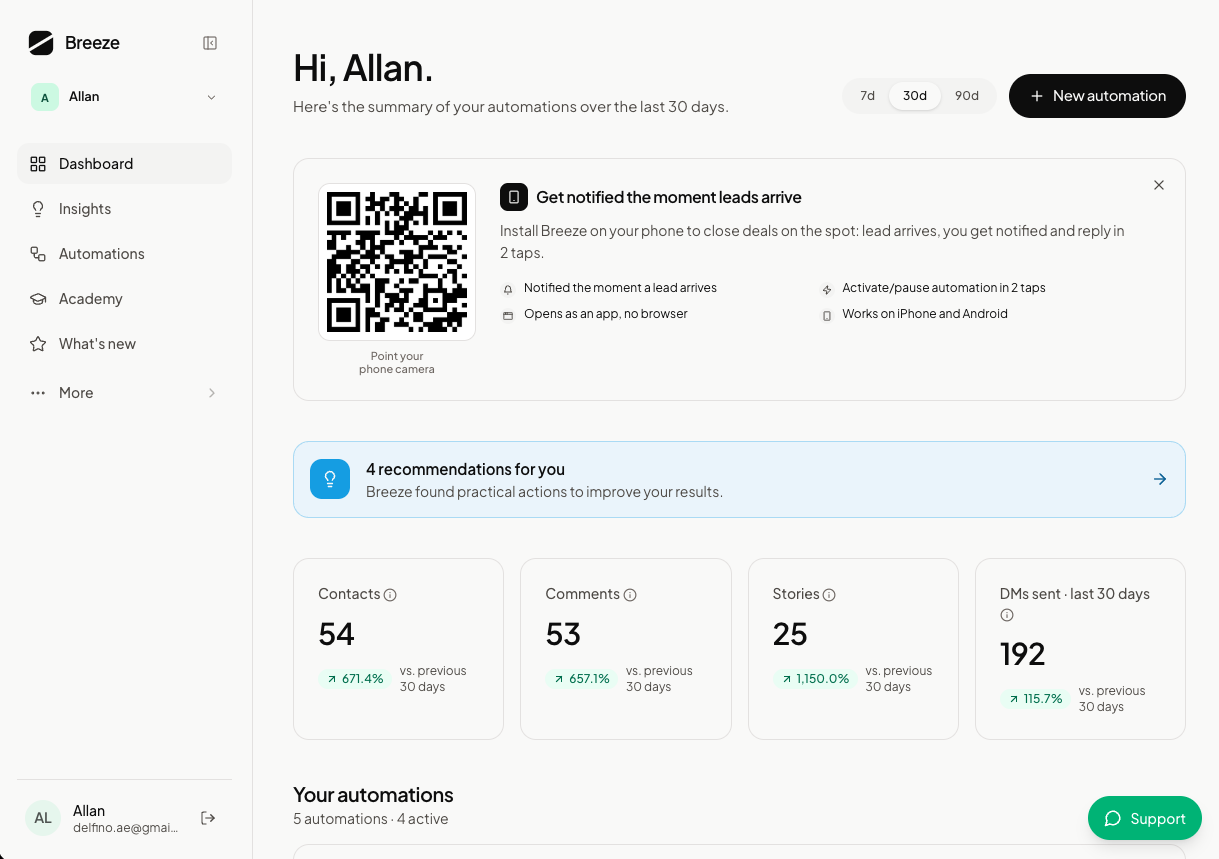Screen dimensions: 1219x859
Task: Click the Academy graduation cap icon
Action: [x=38, y=299]
